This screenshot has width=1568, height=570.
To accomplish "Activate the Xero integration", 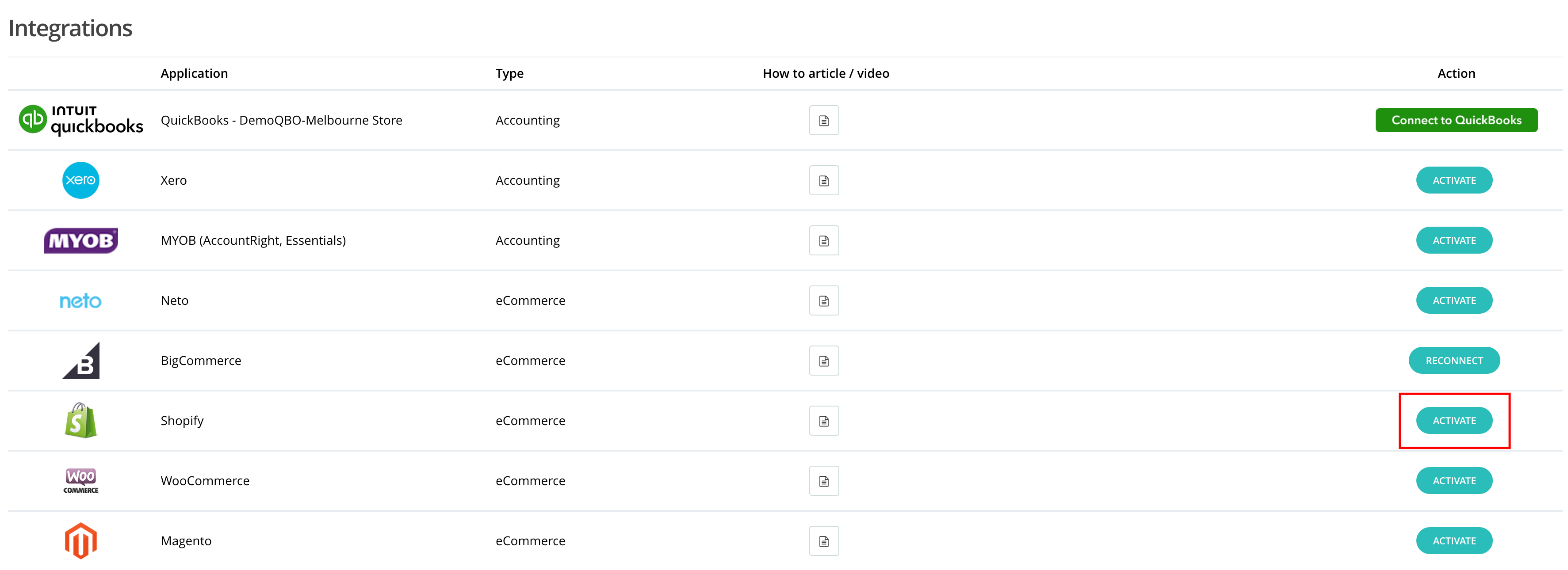I will pyautogui.click(x=1453, y=181).
